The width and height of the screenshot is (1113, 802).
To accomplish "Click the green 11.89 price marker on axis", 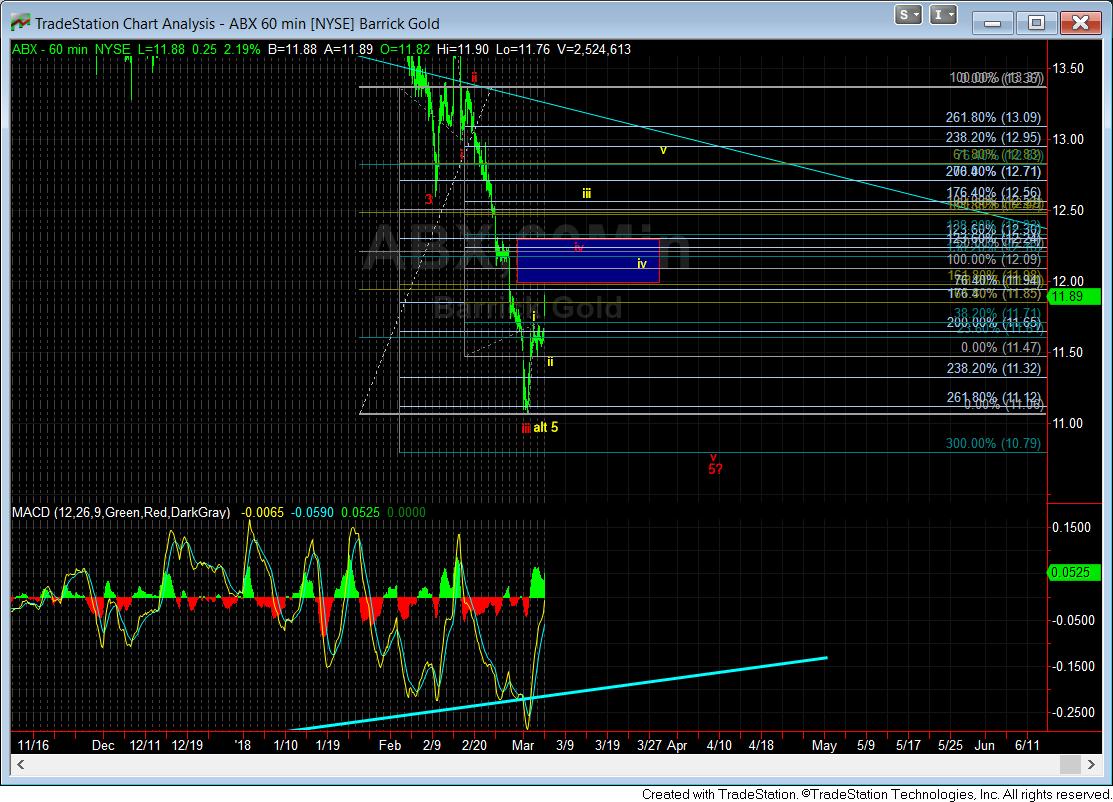I will tap(1073, 297).
